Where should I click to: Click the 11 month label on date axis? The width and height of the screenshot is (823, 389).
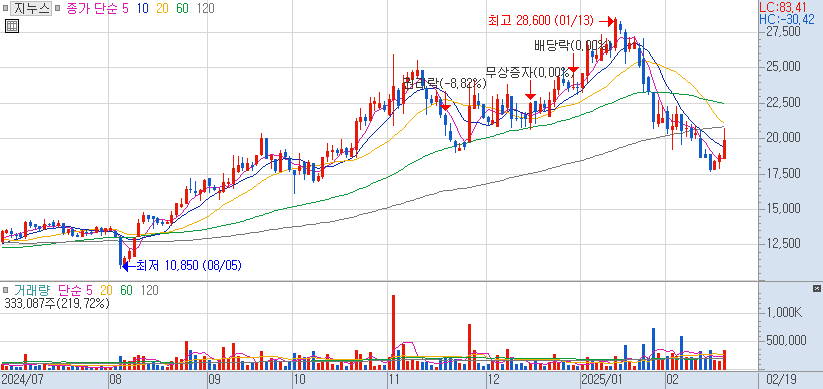tap(394, 380)
